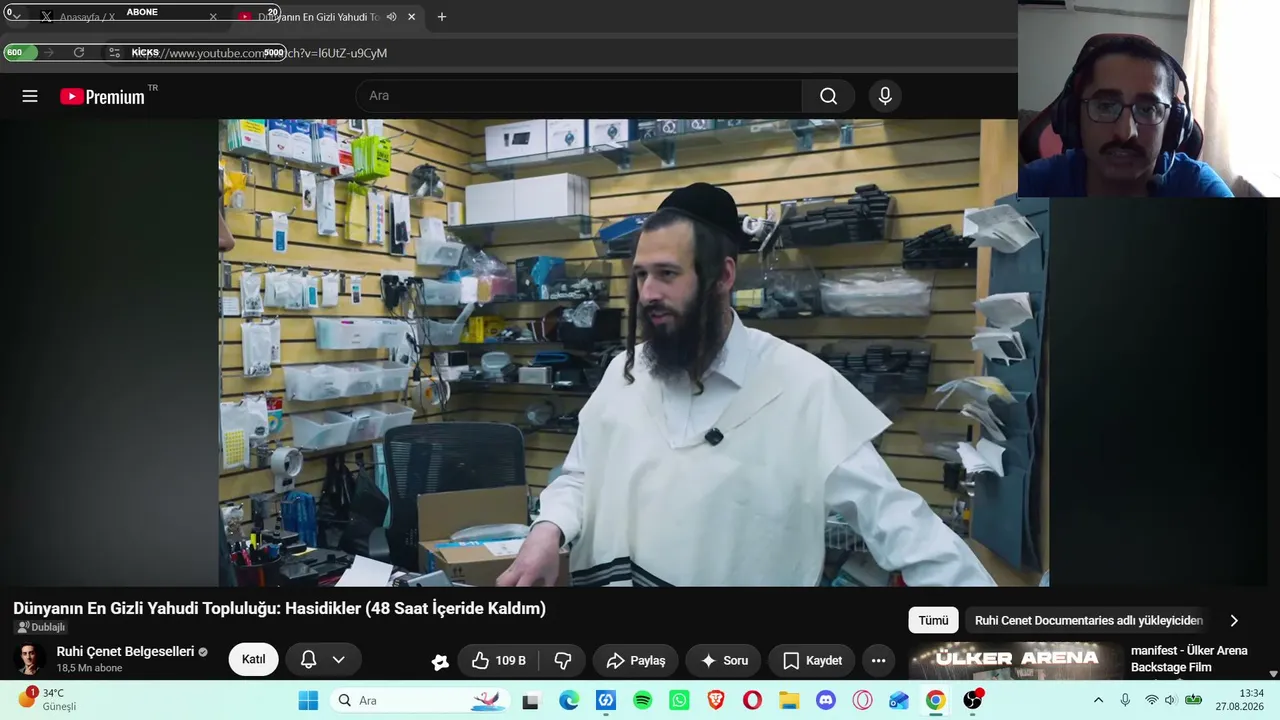
Task: Switch to Google Chrome on the taskbar
Action: coord(936,701)
